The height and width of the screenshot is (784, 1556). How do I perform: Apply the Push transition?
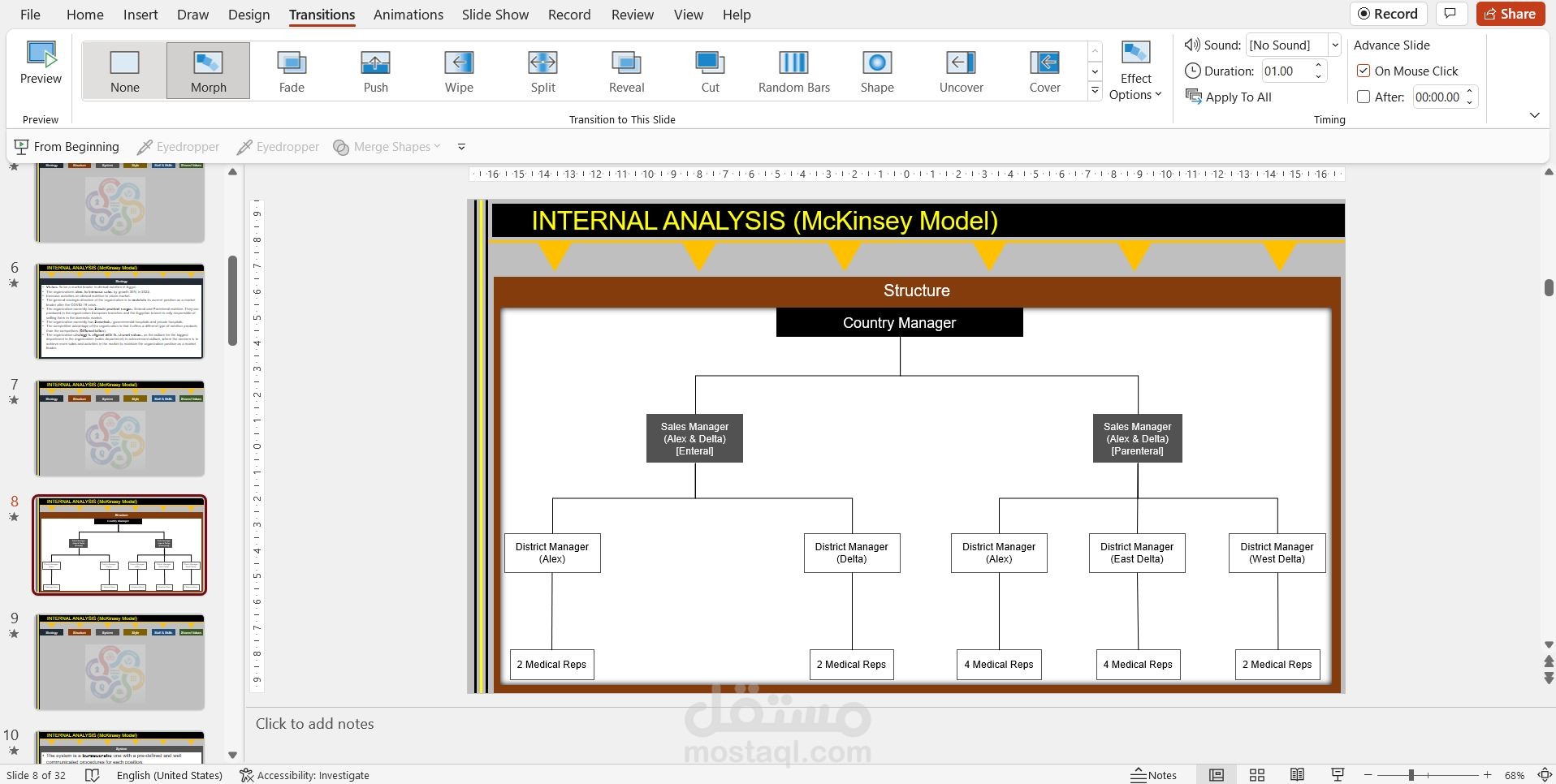click(375, 71)
